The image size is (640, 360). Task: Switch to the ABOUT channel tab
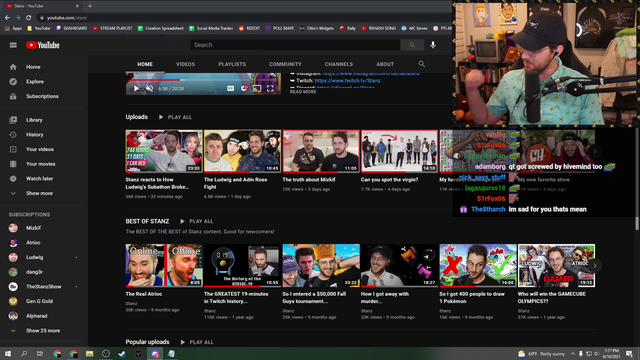pyautogui.click(x=385, y=64)
